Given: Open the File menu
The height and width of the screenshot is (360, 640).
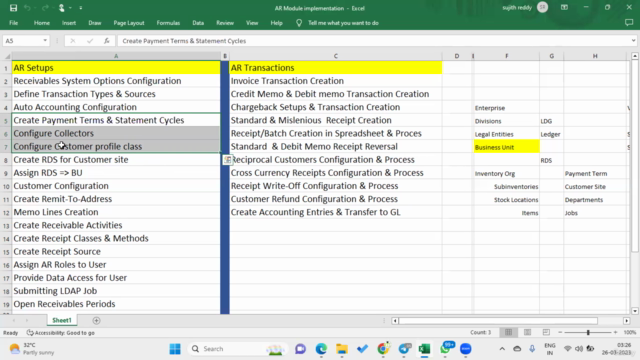Looking at the screenshot, I should [x=13, y=23].
